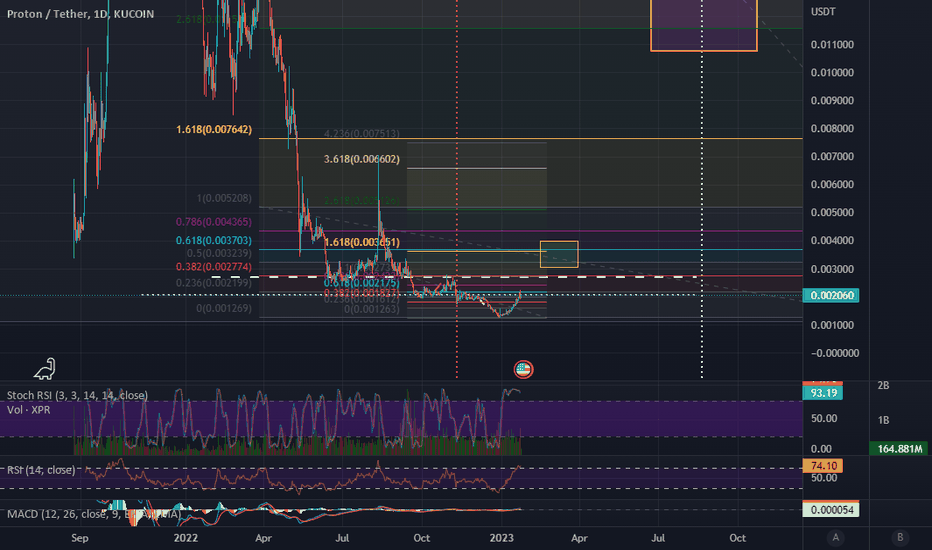Select the Fibonacci label 0(0.001269)

coord(224,309)
